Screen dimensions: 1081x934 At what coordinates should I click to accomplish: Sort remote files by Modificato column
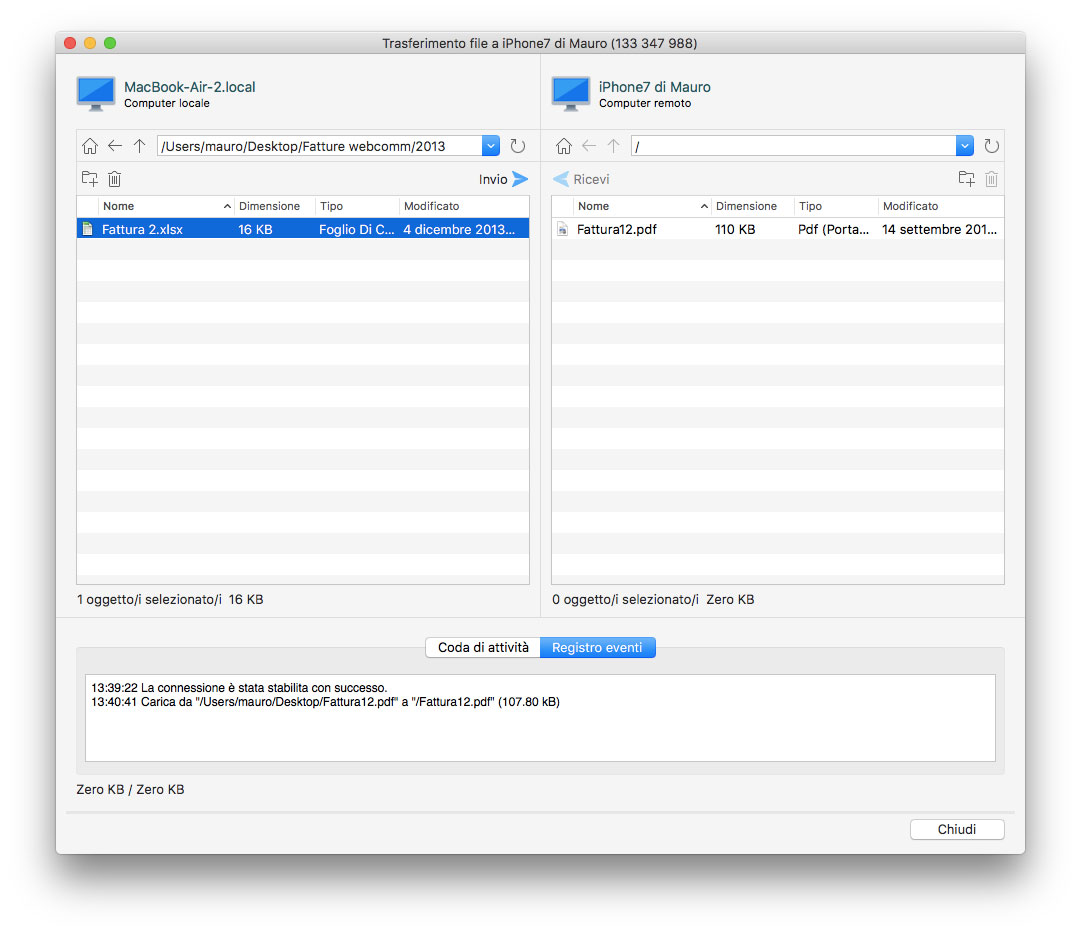tap(941, 206)
